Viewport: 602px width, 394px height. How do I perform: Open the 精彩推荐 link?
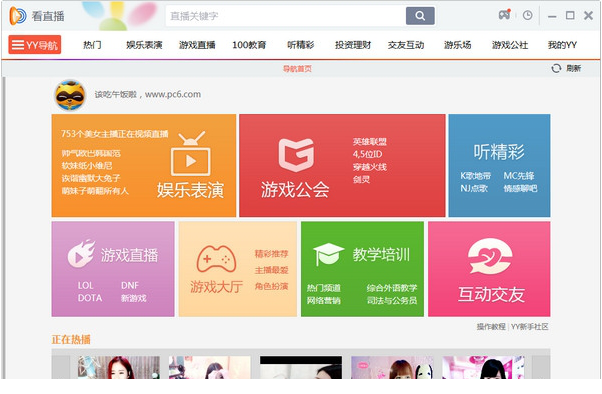(271, 254)
